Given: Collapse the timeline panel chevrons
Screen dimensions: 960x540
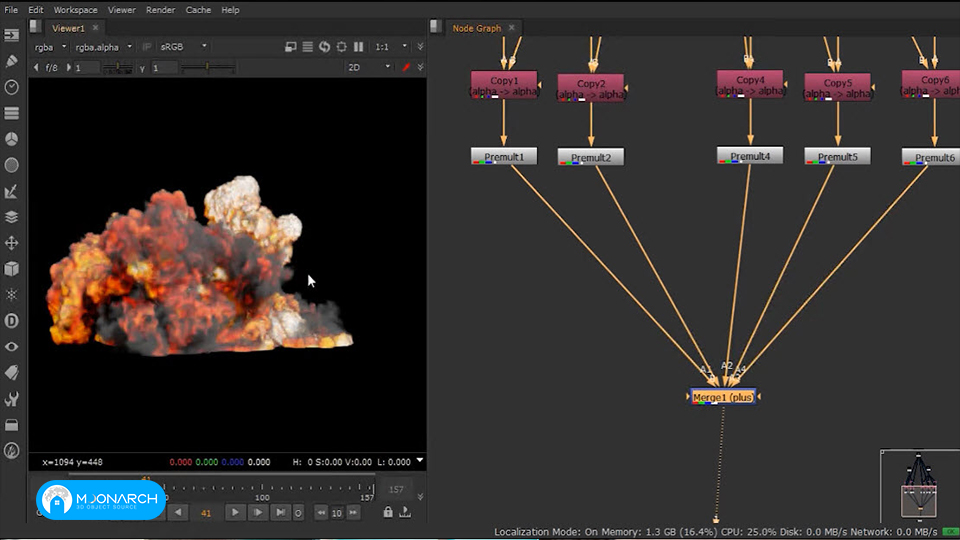Looking at the screenshot, I should click(x=421, y=497).
